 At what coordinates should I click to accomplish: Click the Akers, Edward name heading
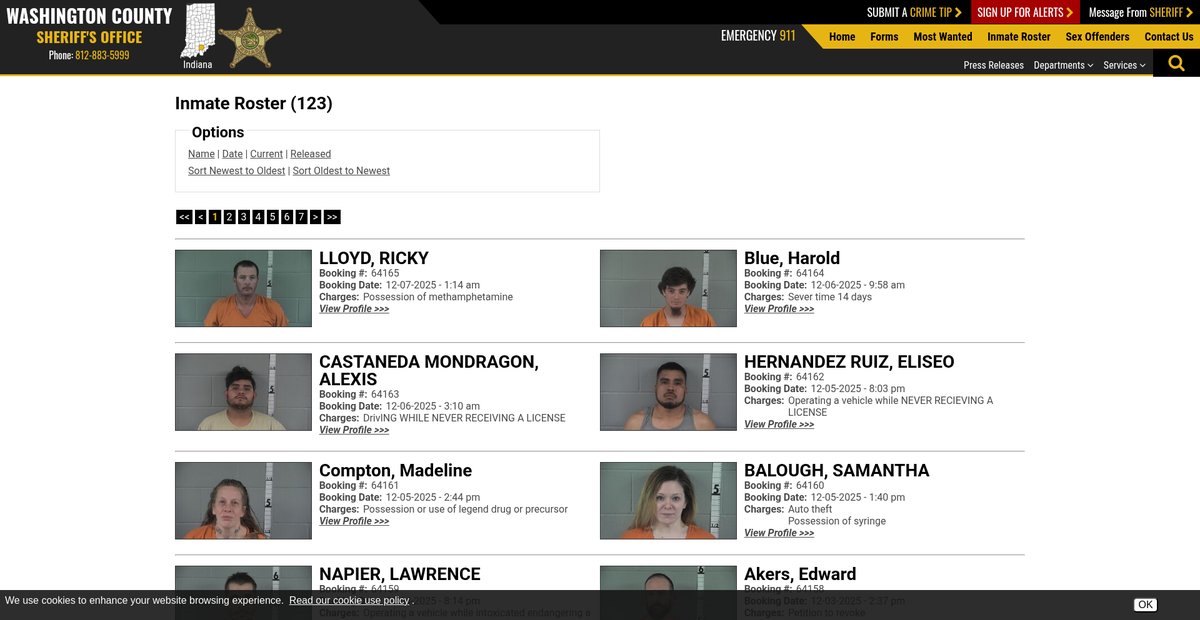click(800, 574)
